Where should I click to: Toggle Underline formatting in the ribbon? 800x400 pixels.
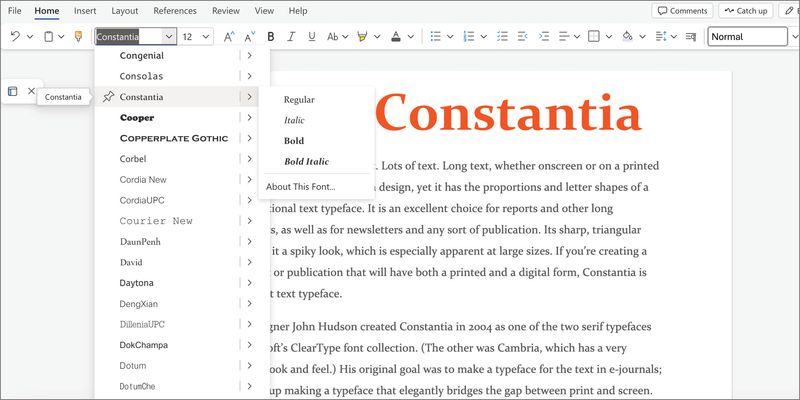[312, 37]
